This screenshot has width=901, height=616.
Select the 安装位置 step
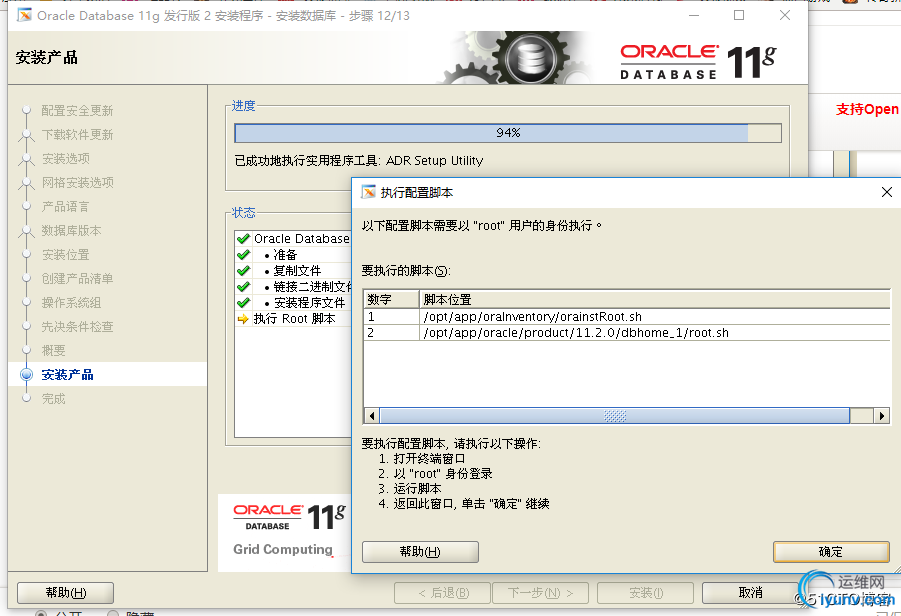pyautogui.click(x=66, y=255)
